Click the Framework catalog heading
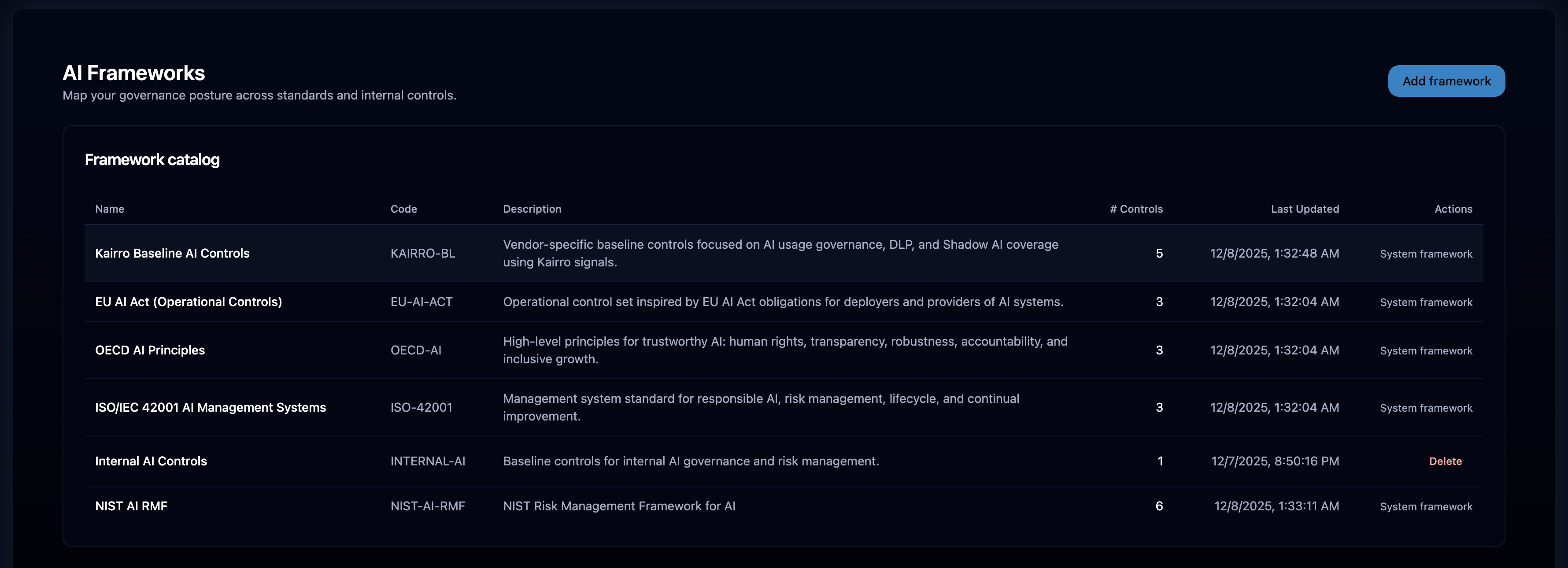This screenshot has height=568, width=1568. pos(152,159)
